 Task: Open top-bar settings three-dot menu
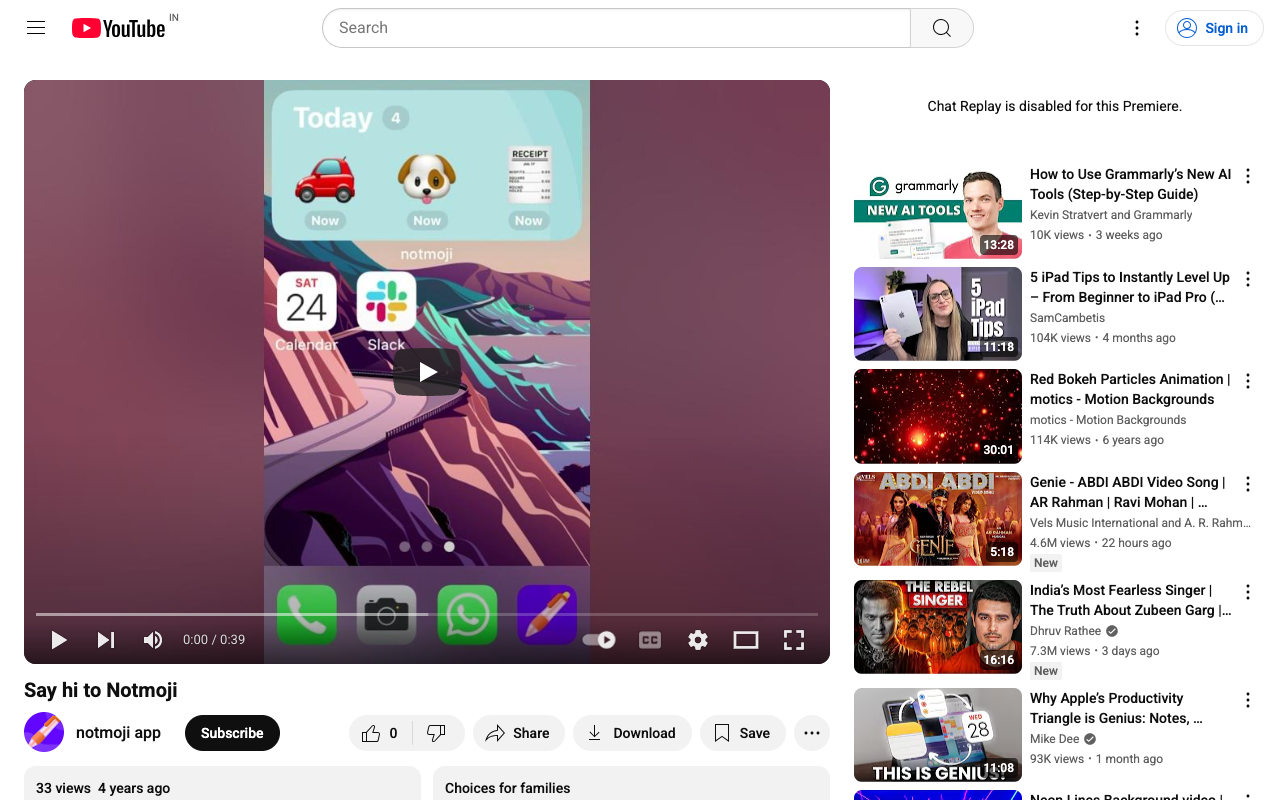(x=1136, y=28)
